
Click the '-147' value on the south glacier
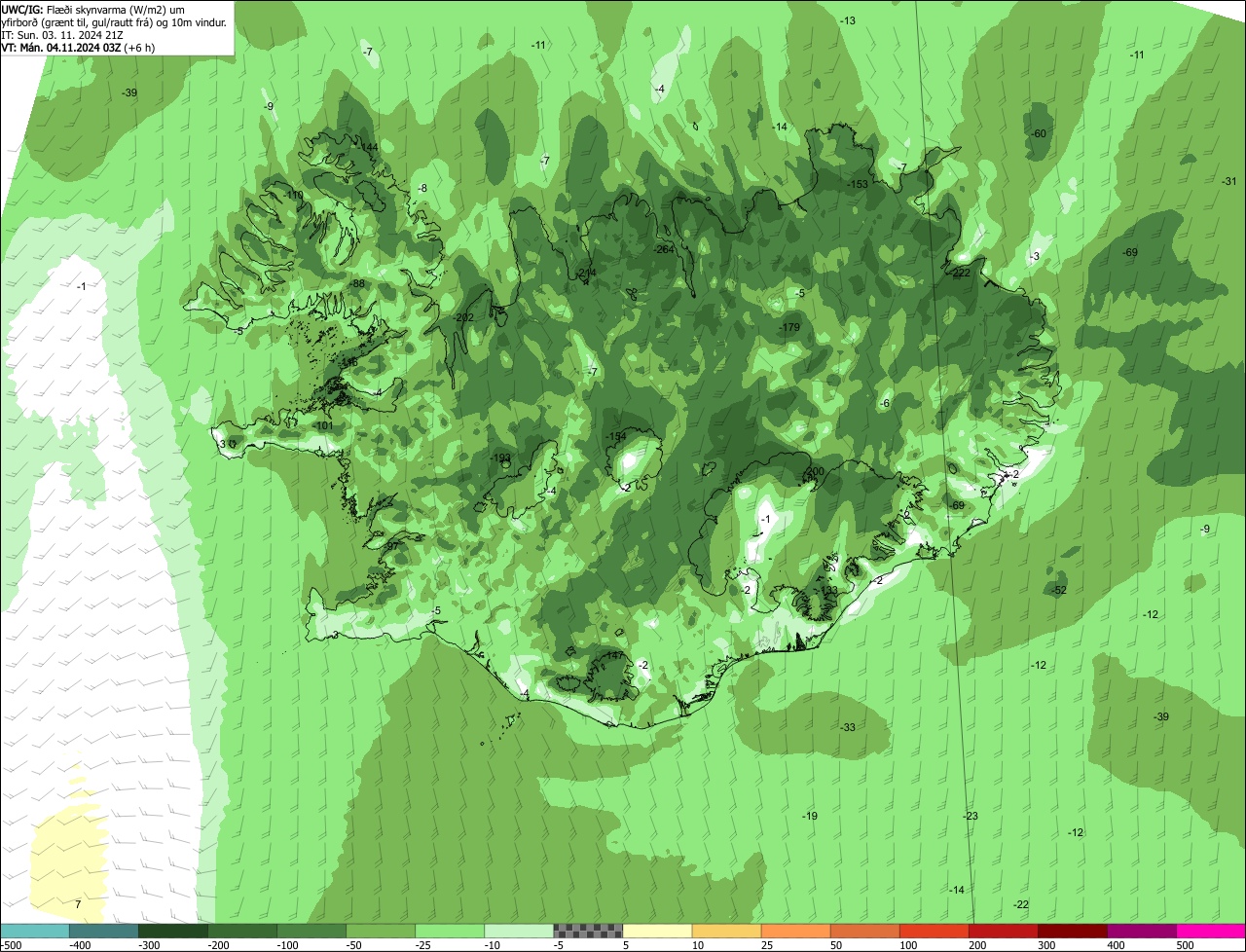coord(614,656)
